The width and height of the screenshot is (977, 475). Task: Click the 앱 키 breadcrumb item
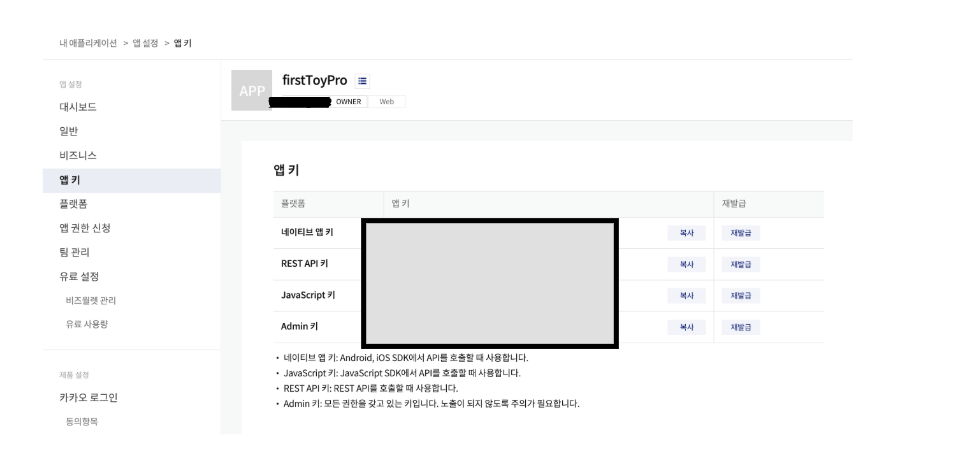pos(183,43)
